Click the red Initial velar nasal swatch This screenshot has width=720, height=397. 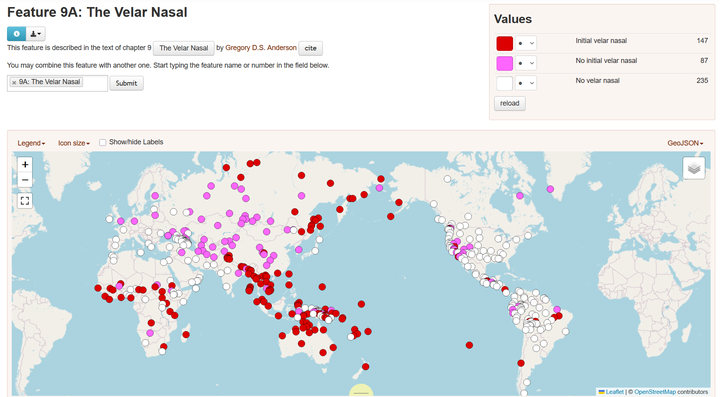[504, 43]
